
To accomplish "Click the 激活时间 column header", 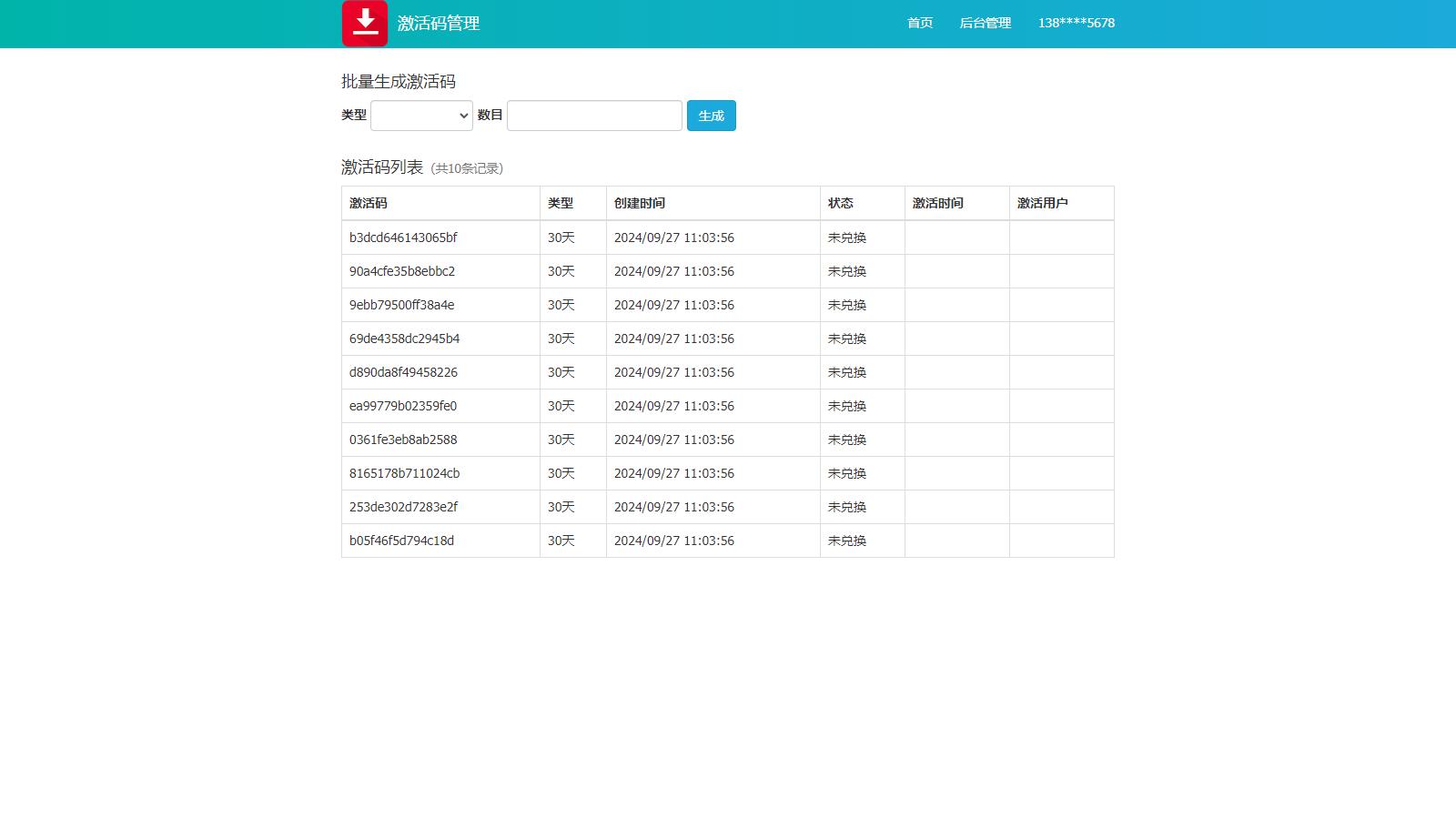I will pos(936,203).
